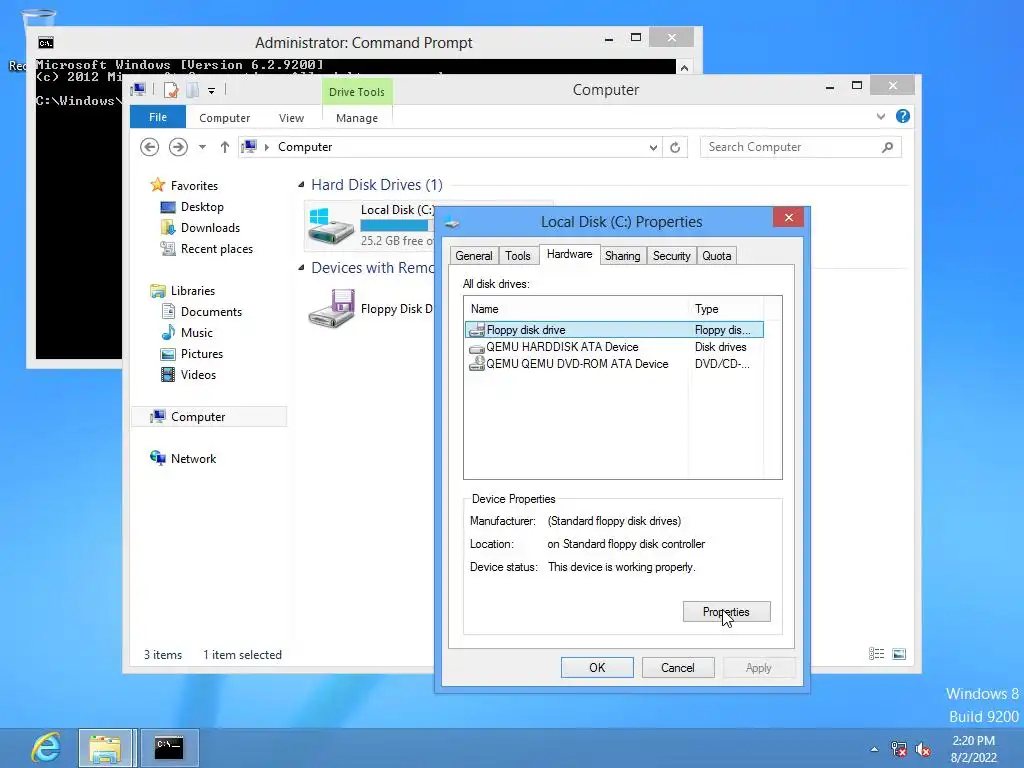Viewport: 1024px width, 768px height.
Task: Open the Manage ribbon tab
Action: (x=357, y=118)
